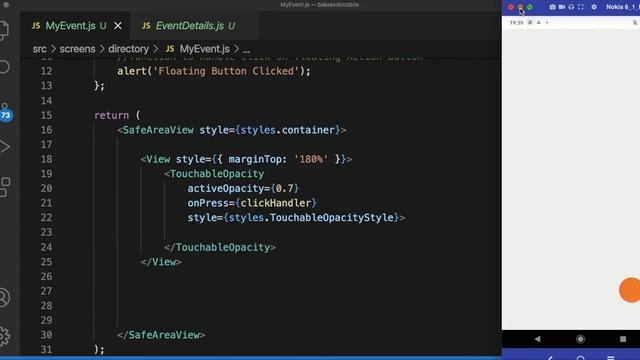
Task: Start screen recording with emulator video icon
Action: click(x=562, y=7)
